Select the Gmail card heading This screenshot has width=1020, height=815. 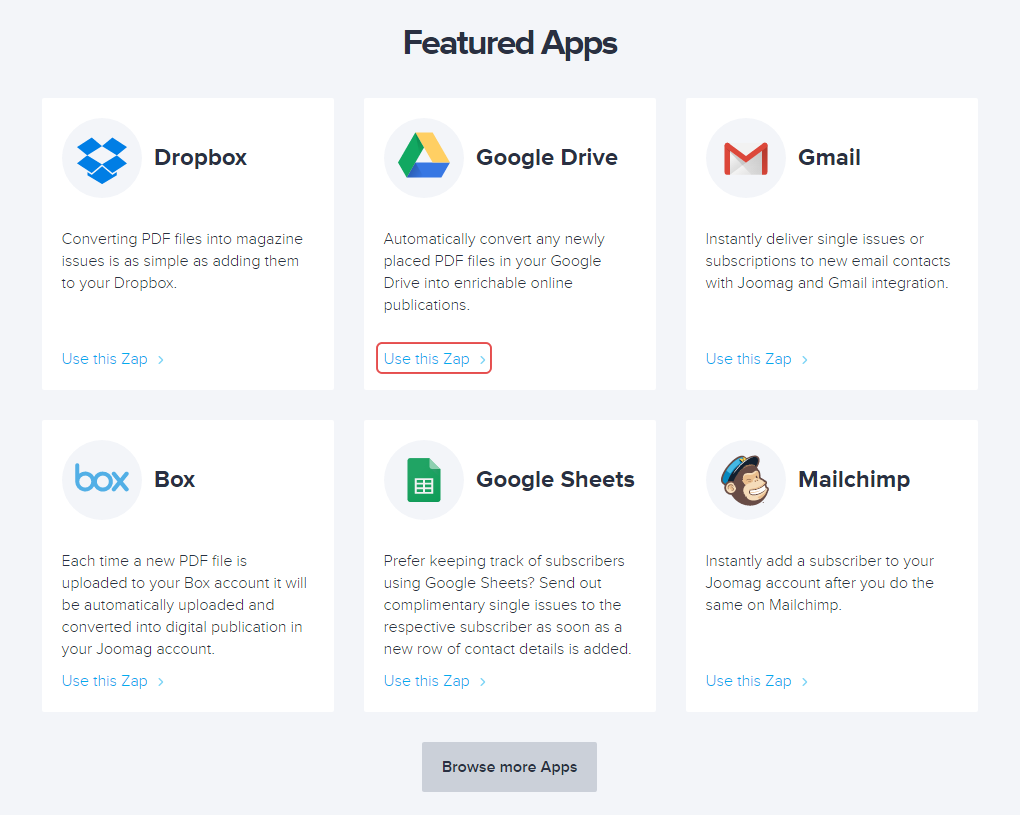(829, 158)
